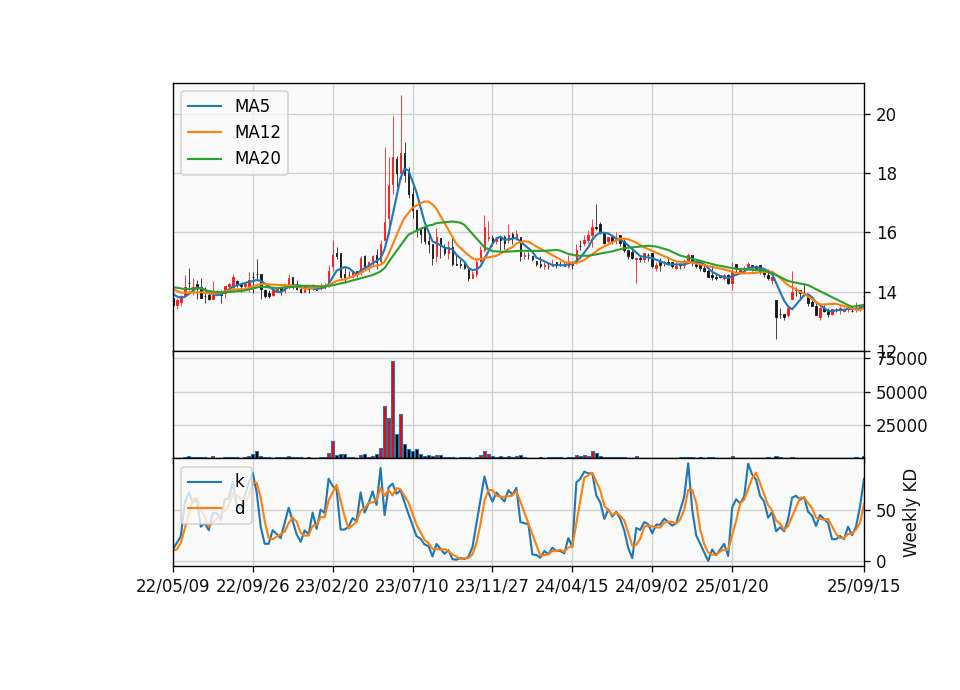
Task: Click the lowest candlestick wick near 12.4
Action: coord(776,328)
